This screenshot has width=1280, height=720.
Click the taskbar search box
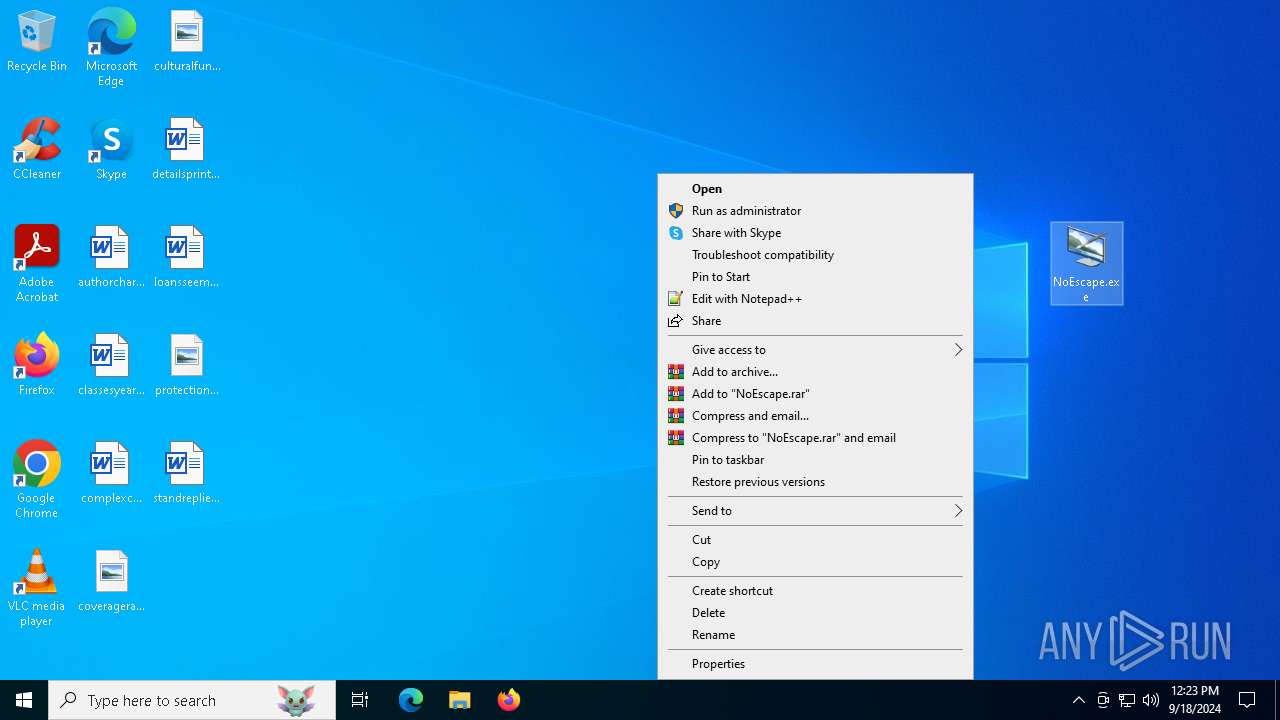[x=192, y=700]
